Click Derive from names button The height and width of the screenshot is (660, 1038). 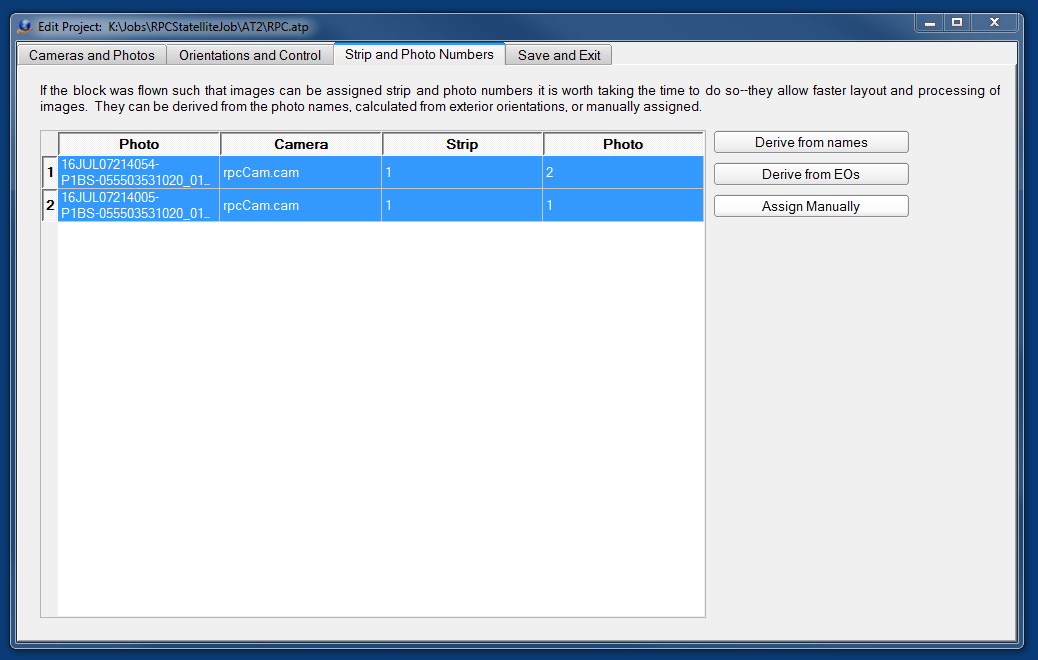811,142
